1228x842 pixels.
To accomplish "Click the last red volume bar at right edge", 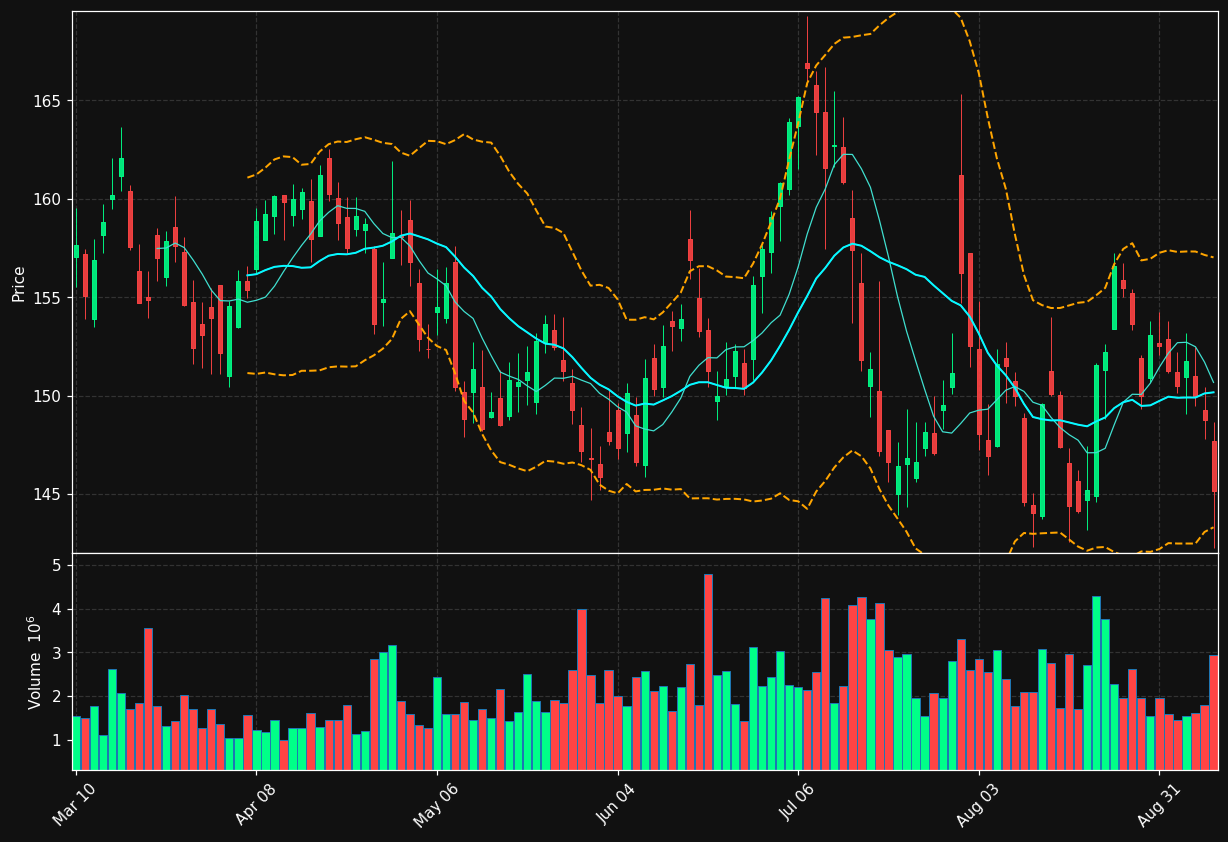I will pos(1214,712).
